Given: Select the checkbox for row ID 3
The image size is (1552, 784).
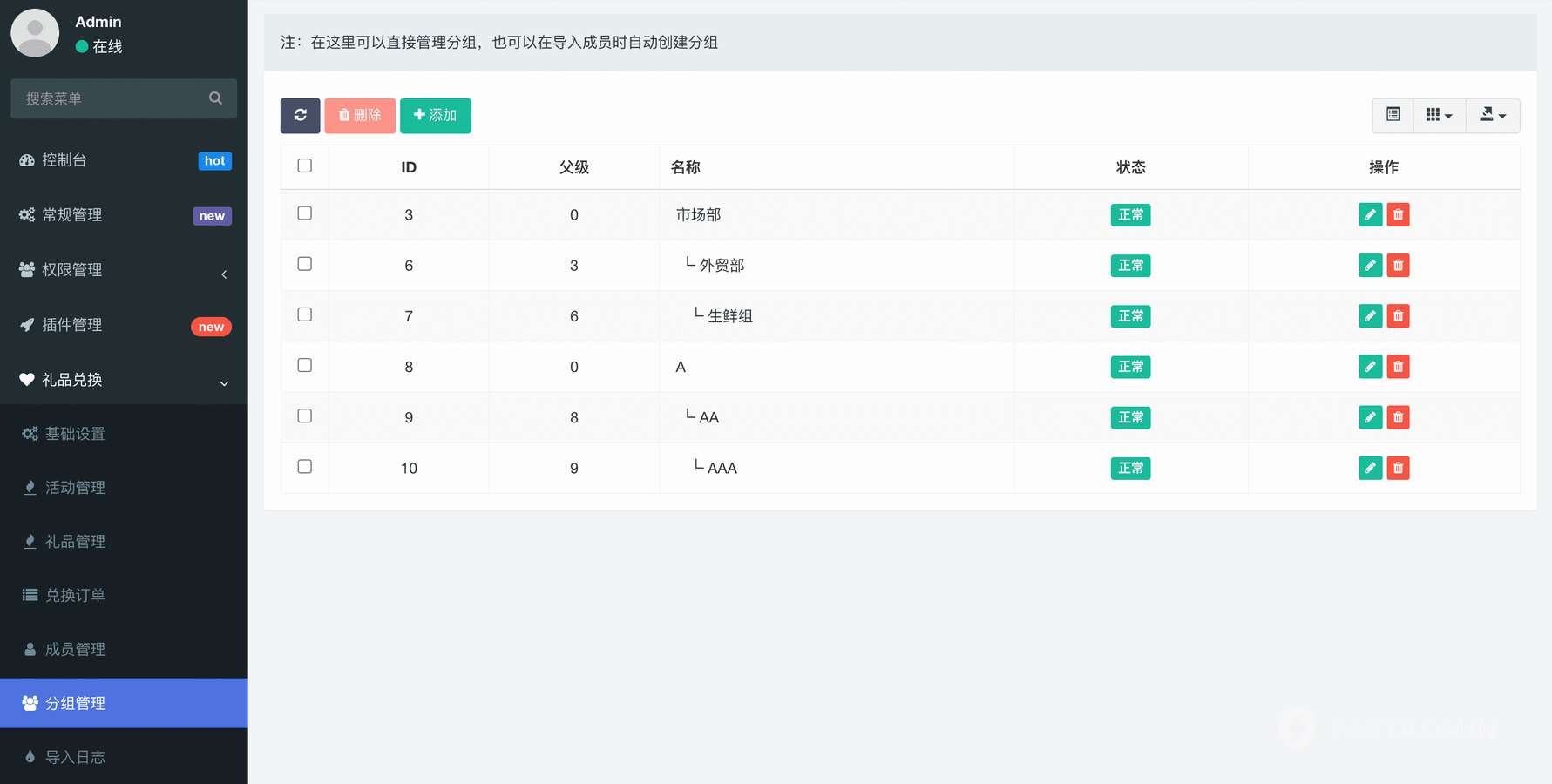Looking at the screenshot, I should [304, 213].
